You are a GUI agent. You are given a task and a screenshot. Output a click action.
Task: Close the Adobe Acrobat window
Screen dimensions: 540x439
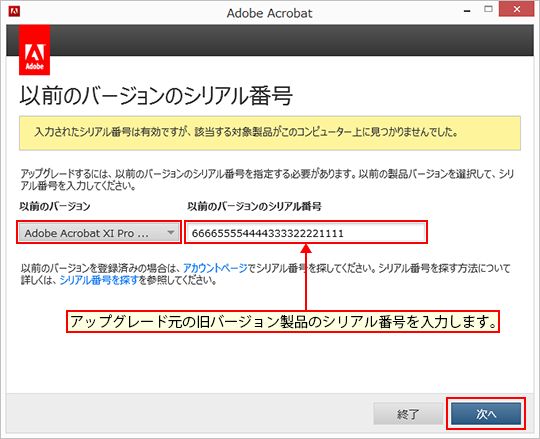pyautogui.click(x=516, y=9)
